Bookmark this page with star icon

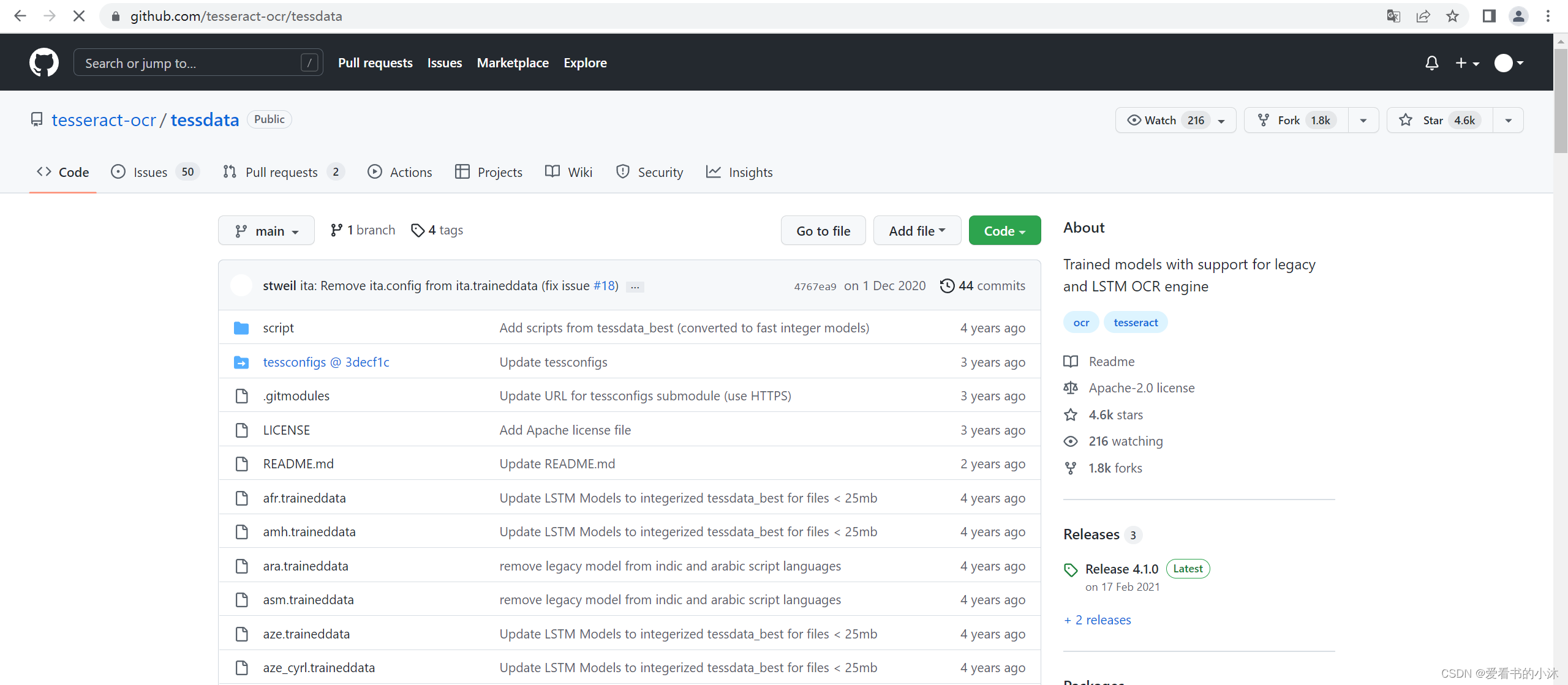[1452, 16]
